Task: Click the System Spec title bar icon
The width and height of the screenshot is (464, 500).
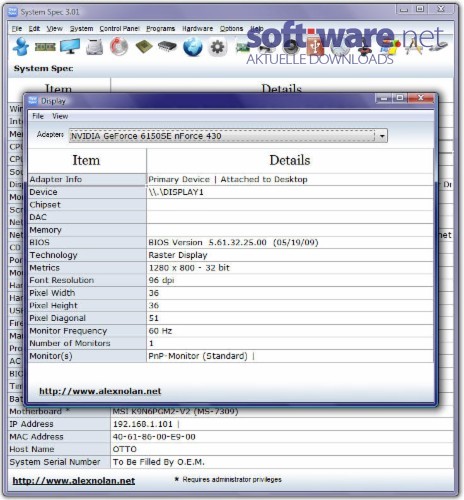Action: pyautogui.click(x=13, y=12)
